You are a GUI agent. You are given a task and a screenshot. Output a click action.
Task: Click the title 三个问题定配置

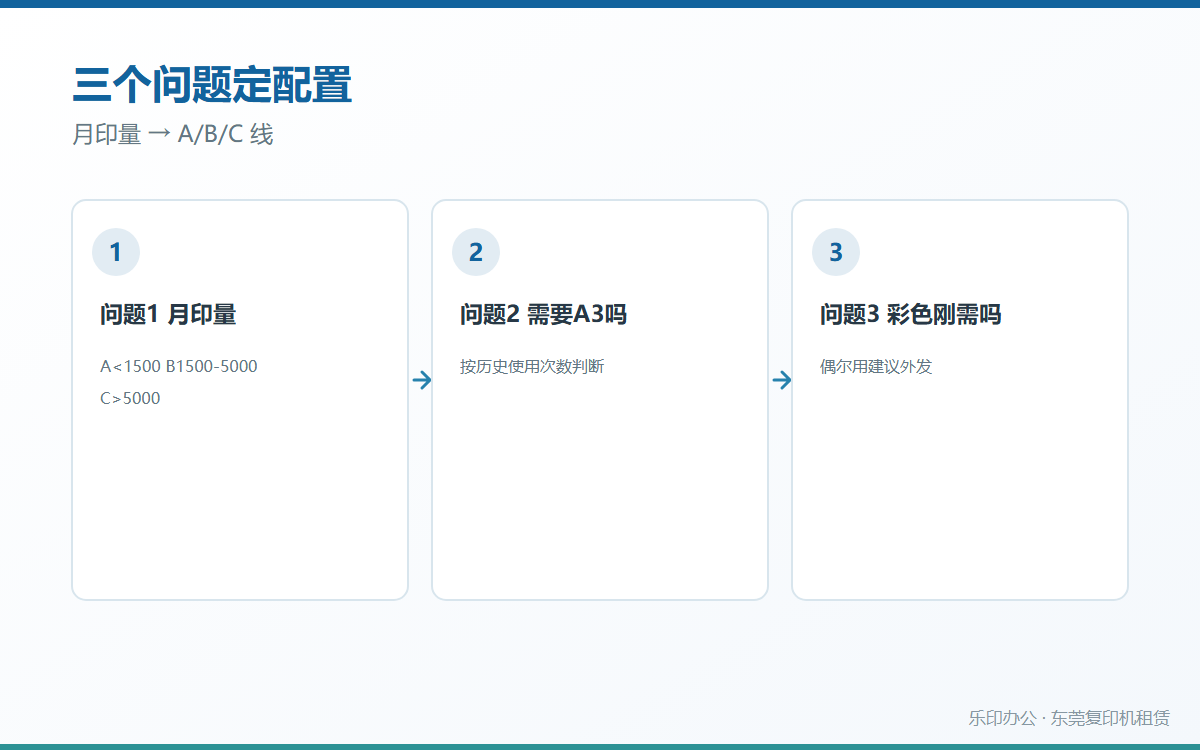212,86
